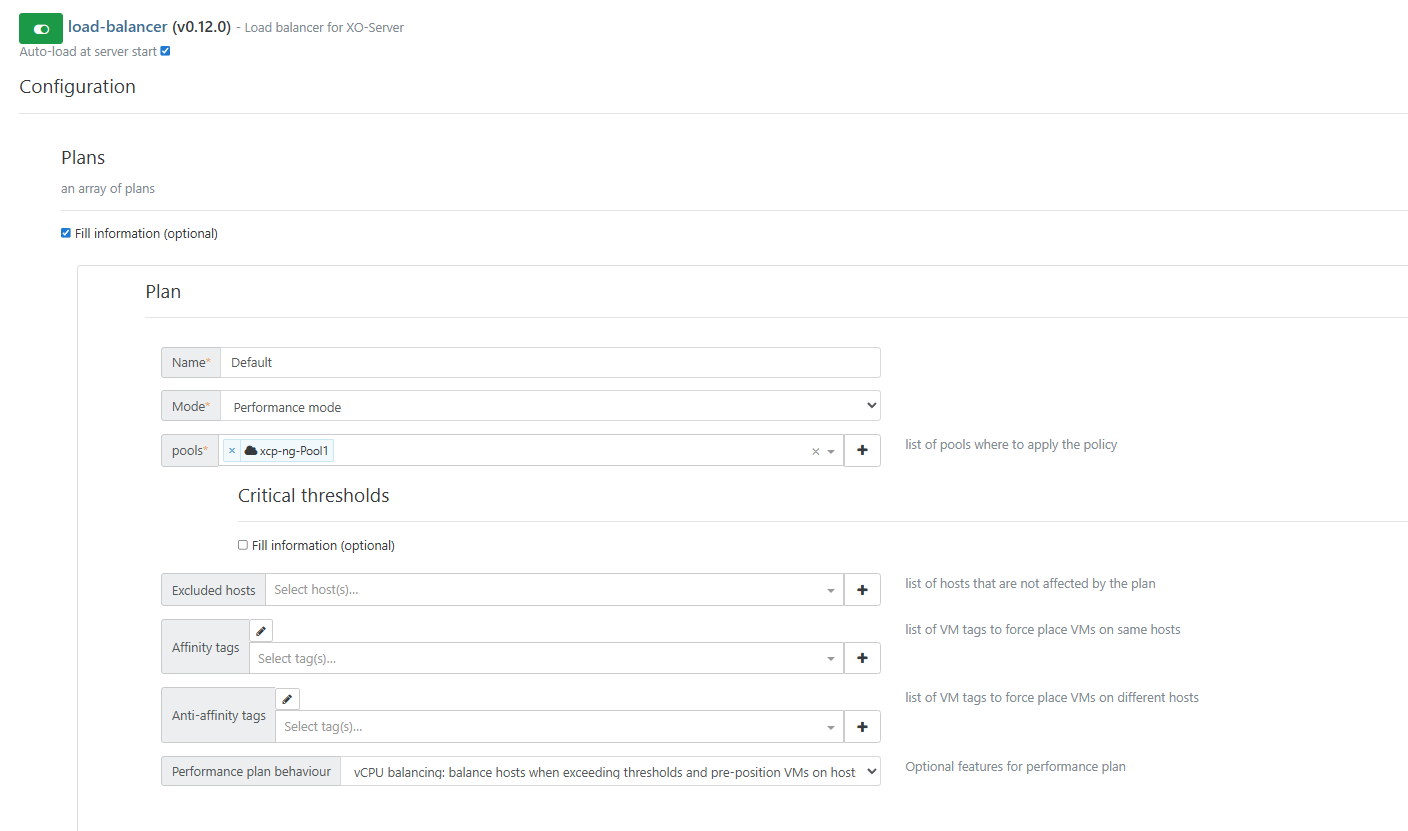Click the plus button beside Excluded hosts

(862, 590)
